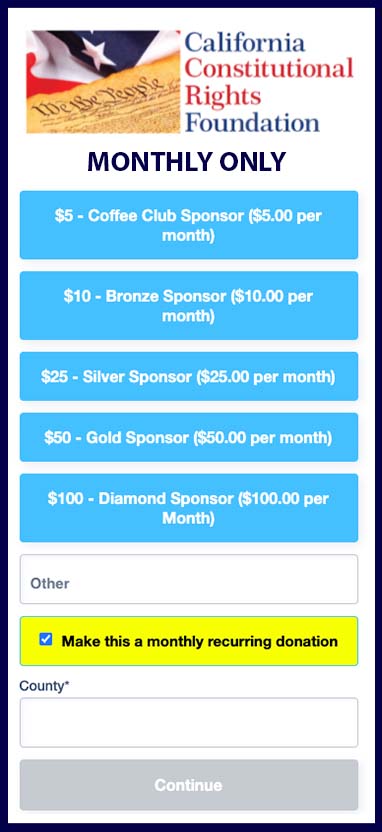Choose the $100 Diamond Sponsor option

tap(189, 508)
